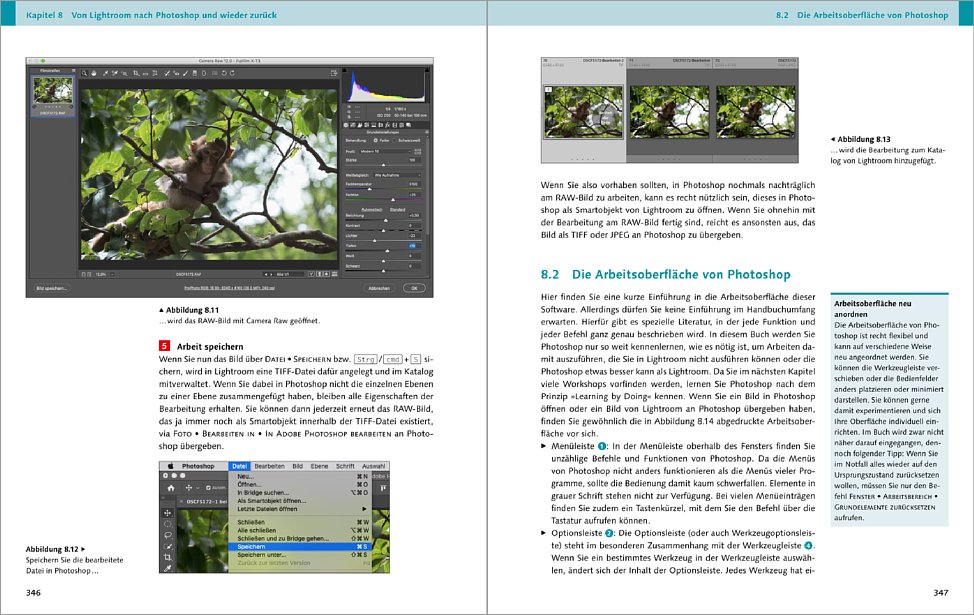Rotate image counterclockwise in Camera Raw

224,73
